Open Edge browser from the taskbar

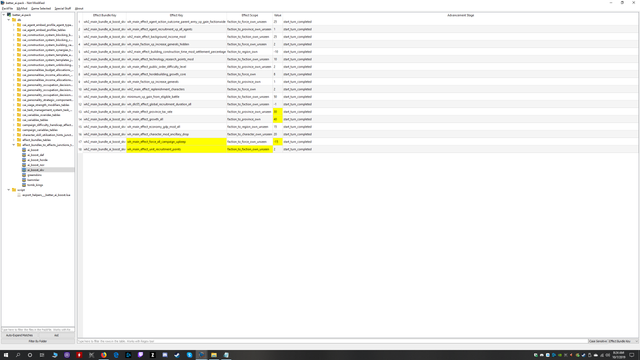click(x=116, y=355)
